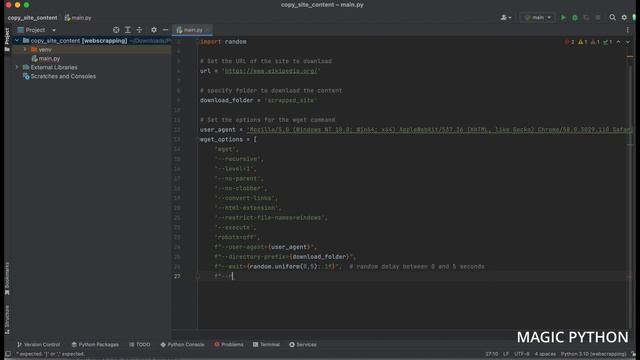Toggle the Project tool window sidebar button

pyautogui.click(x=7, y=39)
